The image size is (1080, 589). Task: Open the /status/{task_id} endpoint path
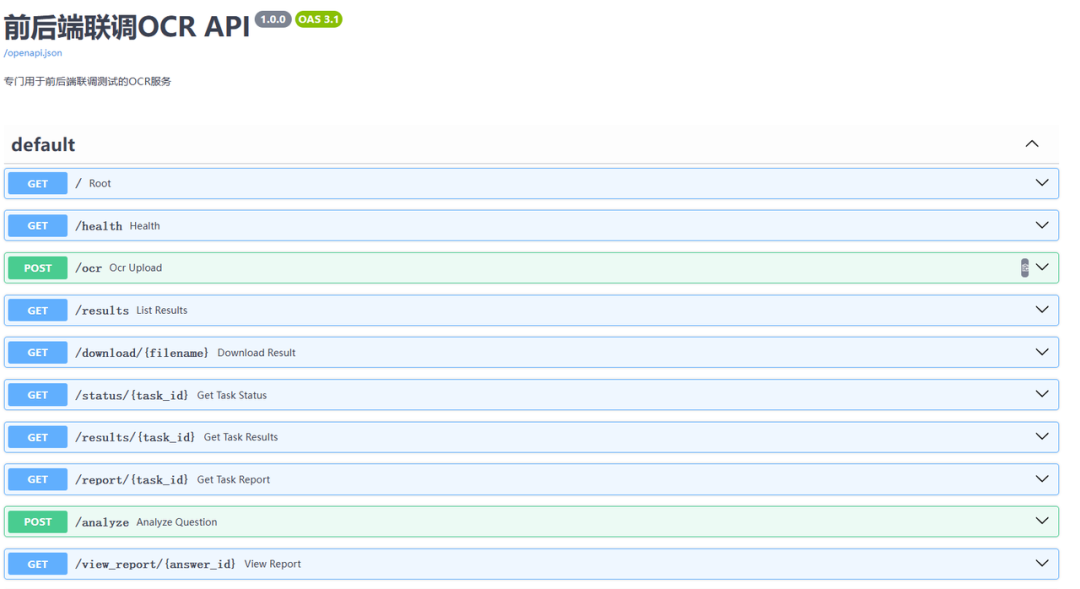(x=131, y=395)
